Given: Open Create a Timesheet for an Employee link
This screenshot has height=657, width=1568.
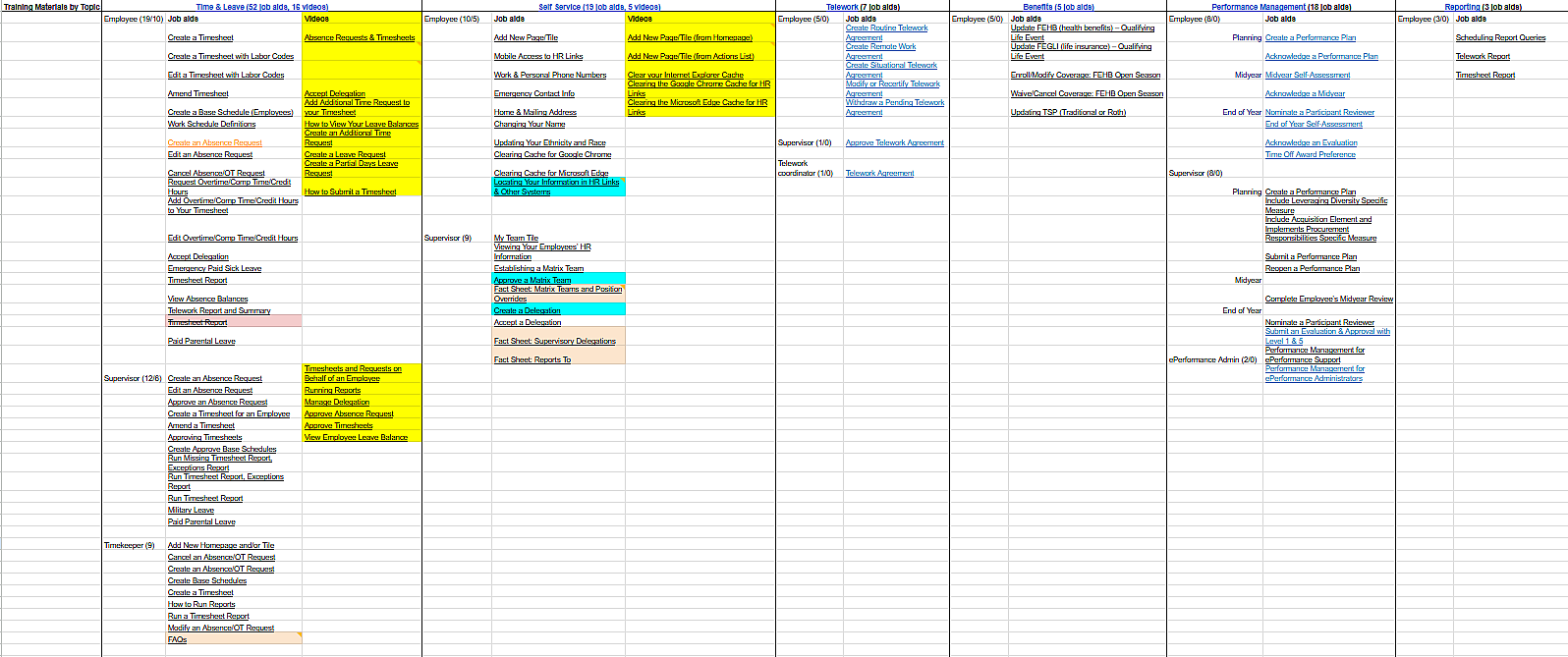Looking at the screenshot, I should pos(229,414).
